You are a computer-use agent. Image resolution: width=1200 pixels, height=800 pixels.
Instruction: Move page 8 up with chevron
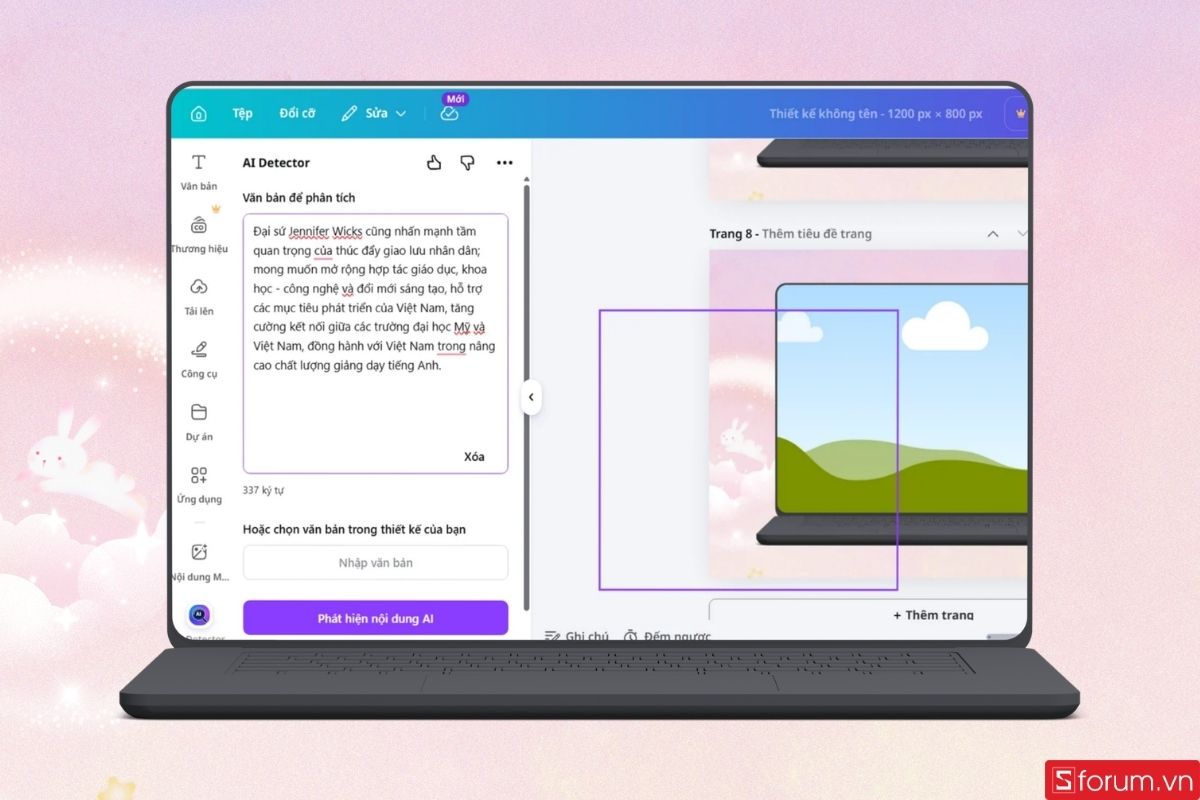coord(993,234)
